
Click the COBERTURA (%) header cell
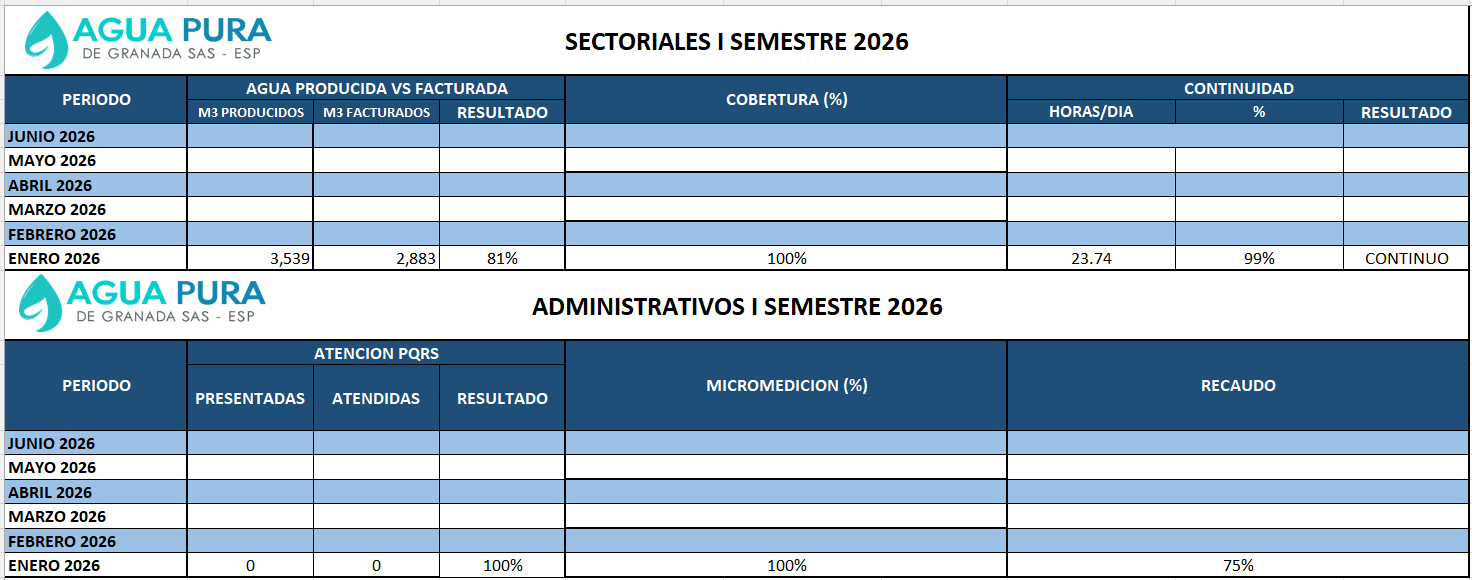[x=786, y=100]
